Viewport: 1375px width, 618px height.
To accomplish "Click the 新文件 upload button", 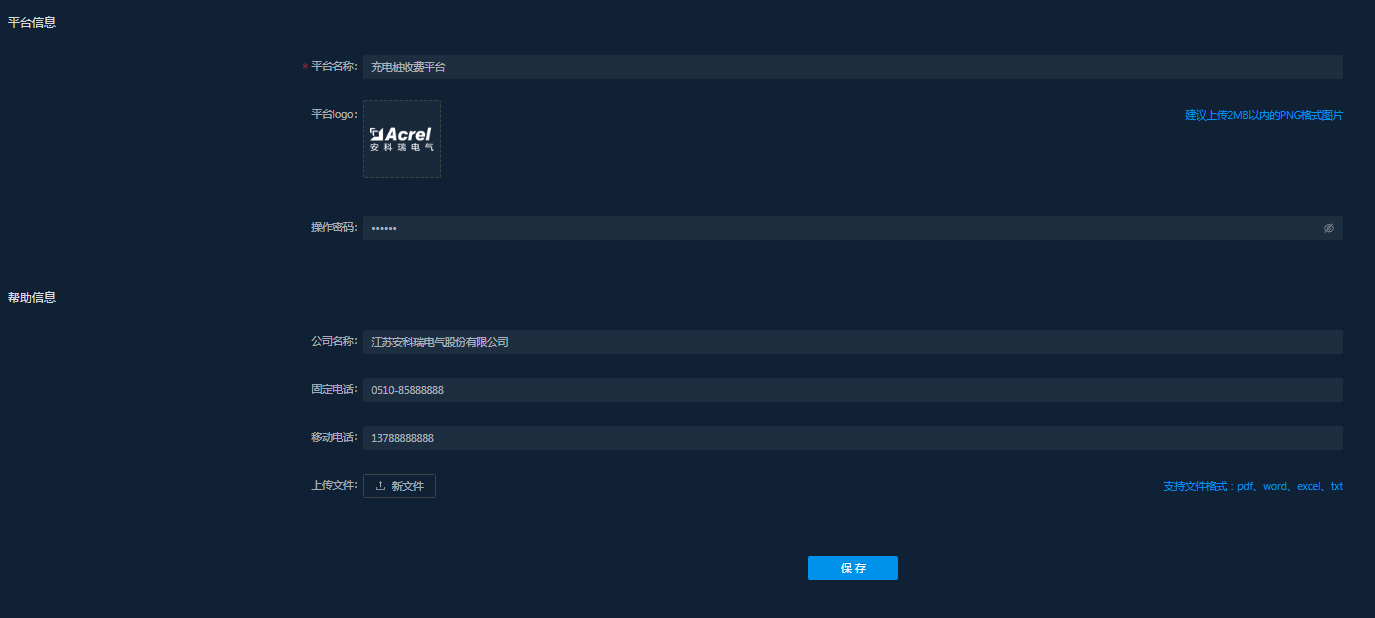I will pos(399,486).
